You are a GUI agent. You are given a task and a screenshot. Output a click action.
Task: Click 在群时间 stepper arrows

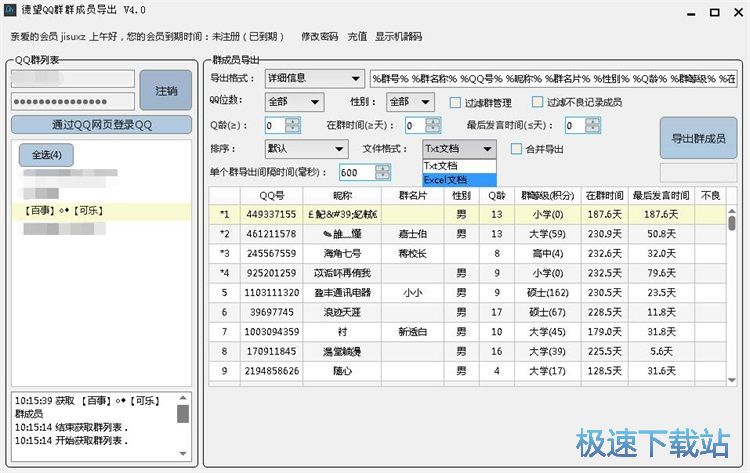[x=433, y=125]
